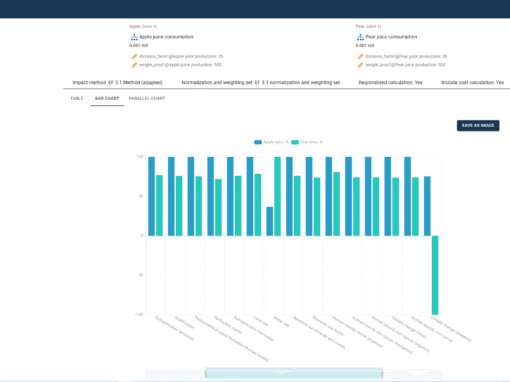510x382 pixels.
Task: Click pencil icon beside weight_prod1 Apple juice parameter
Action: (x=134, y=65)
